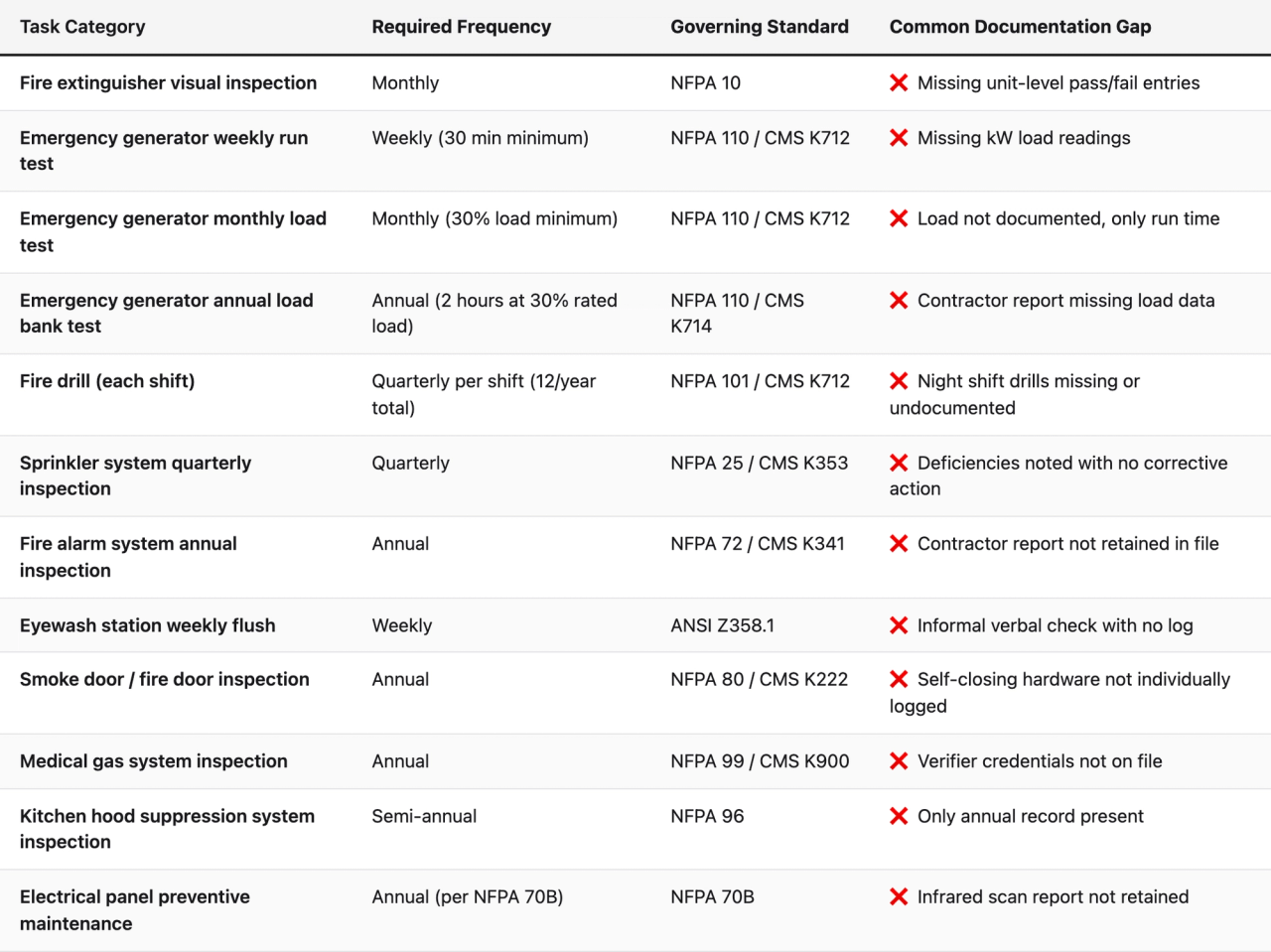Click the Task Category column header

(82, 27)
